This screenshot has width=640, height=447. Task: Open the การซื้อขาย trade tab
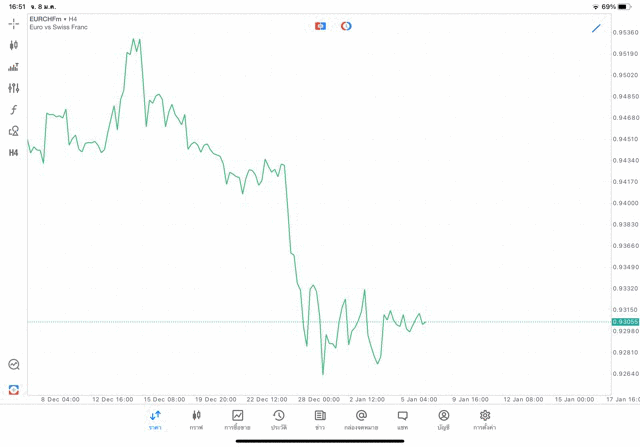click(238, 420)
